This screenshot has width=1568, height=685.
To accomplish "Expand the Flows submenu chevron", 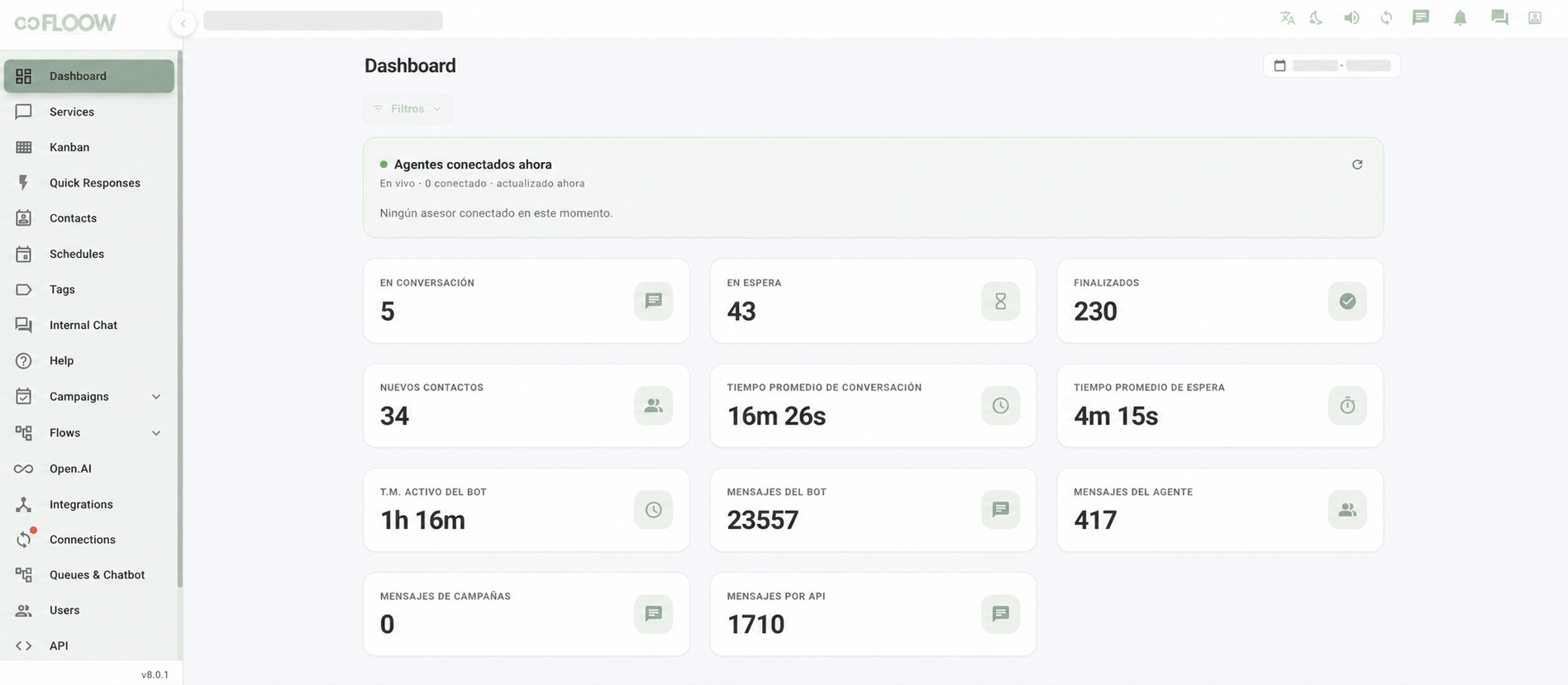I will [x=156, y=433].
